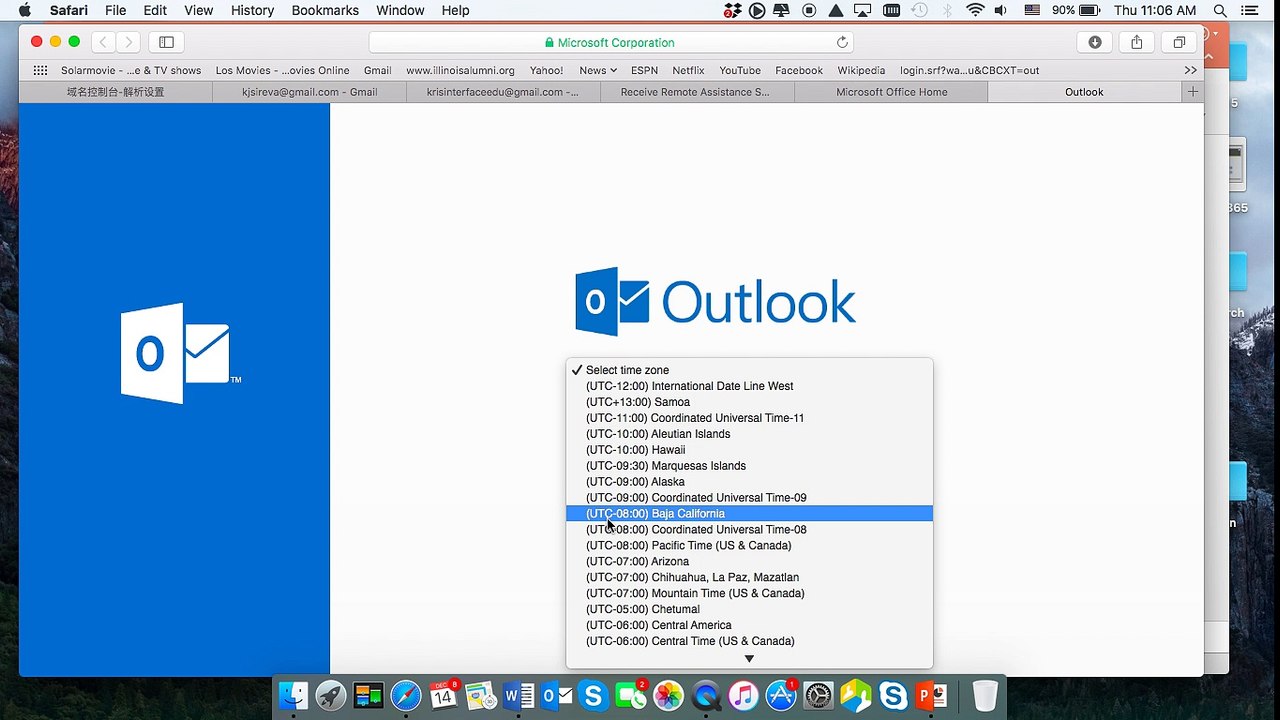The width and height of the screenshot is (1280, 720).
Task: Open Photos app in the Dock
Action: pos(668,695)
